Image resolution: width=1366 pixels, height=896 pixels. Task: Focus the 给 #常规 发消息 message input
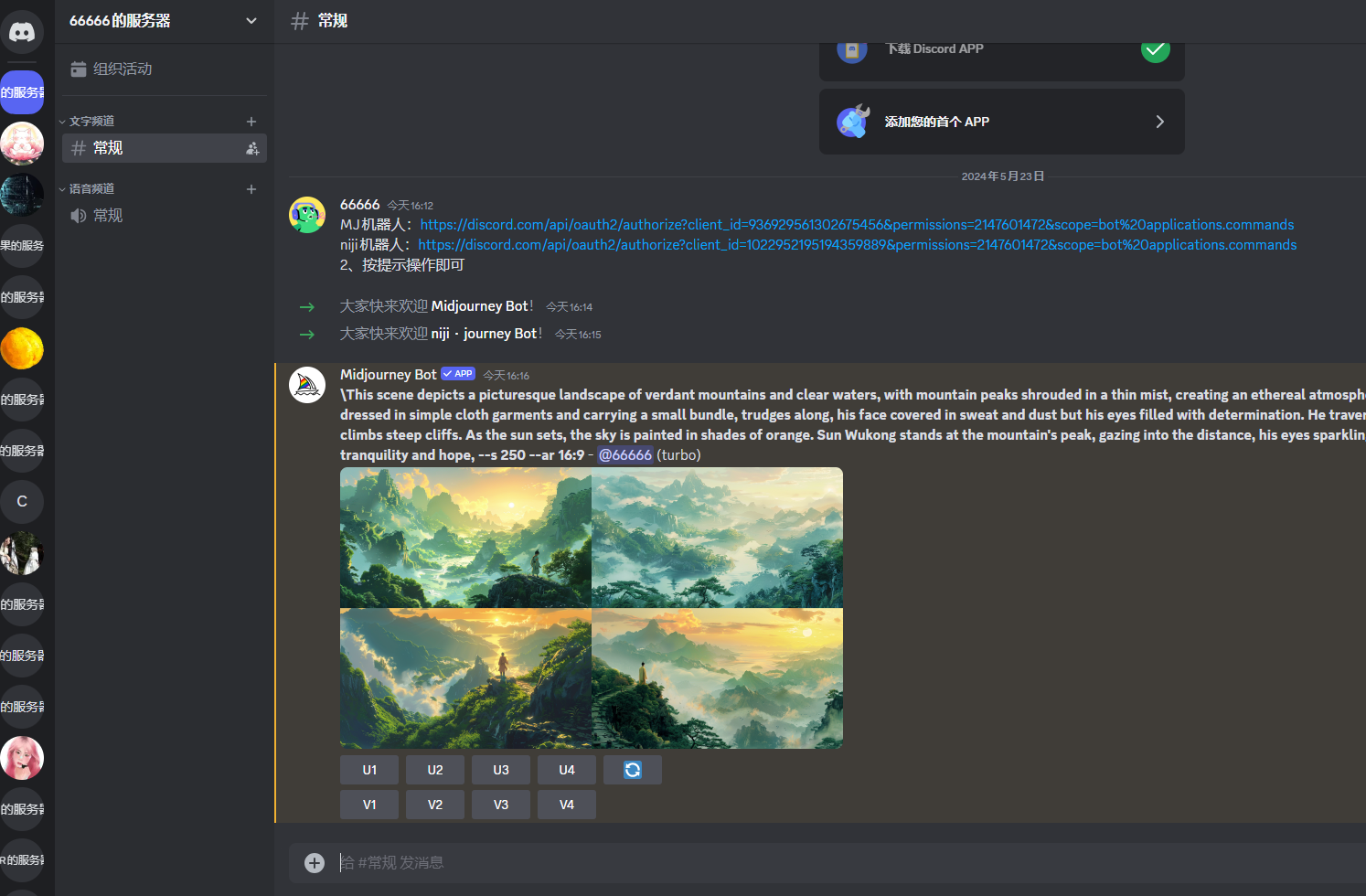tap(850, 863)
